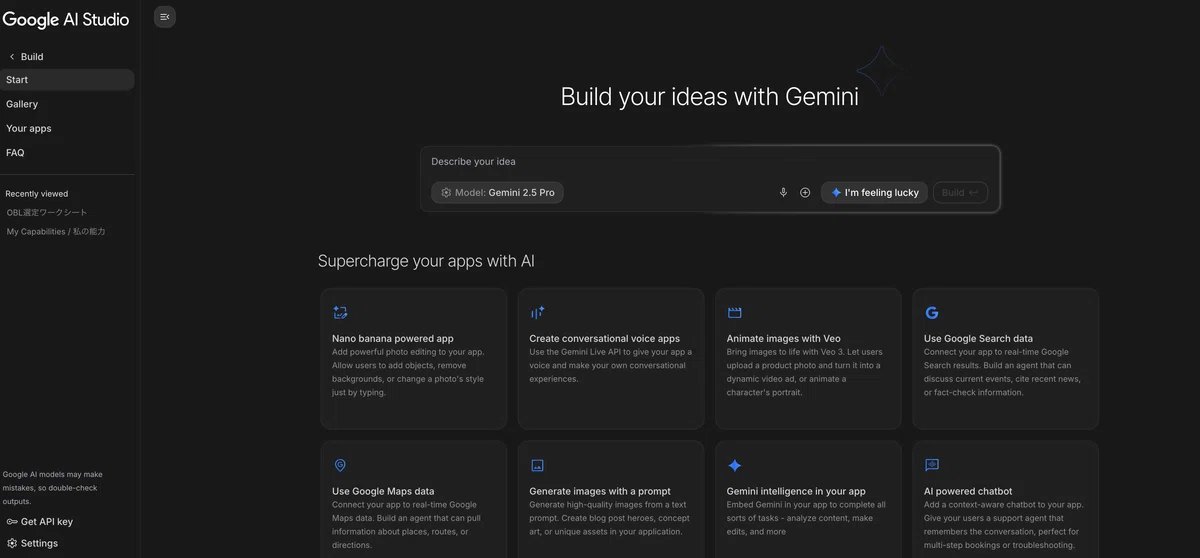
Task: Click the Google Search G icon
Action: tap(932, 313)
